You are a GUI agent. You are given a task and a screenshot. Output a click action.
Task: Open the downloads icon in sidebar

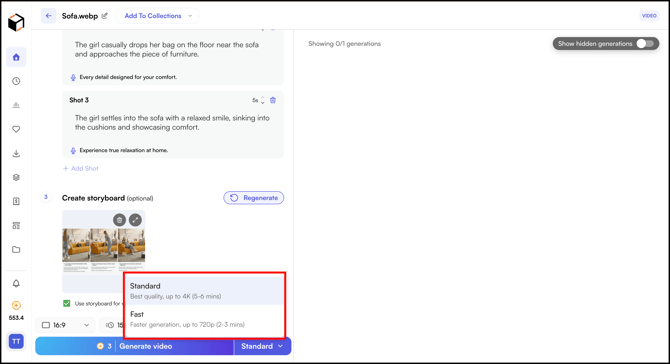(x=16, y=153)
